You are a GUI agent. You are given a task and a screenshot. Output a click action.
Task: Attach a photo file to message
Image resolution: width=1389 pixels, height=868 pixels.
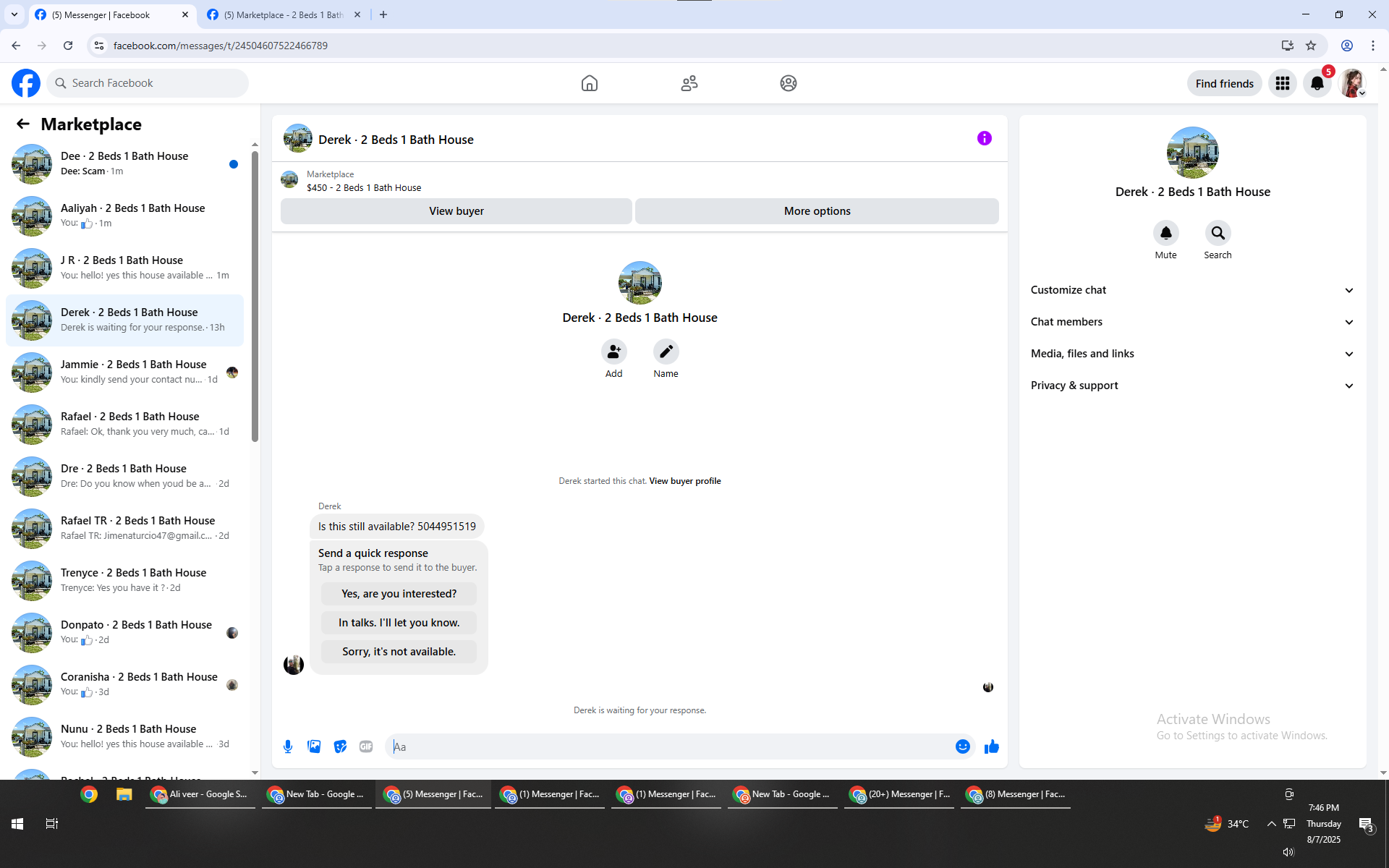(x=314, y=746)
